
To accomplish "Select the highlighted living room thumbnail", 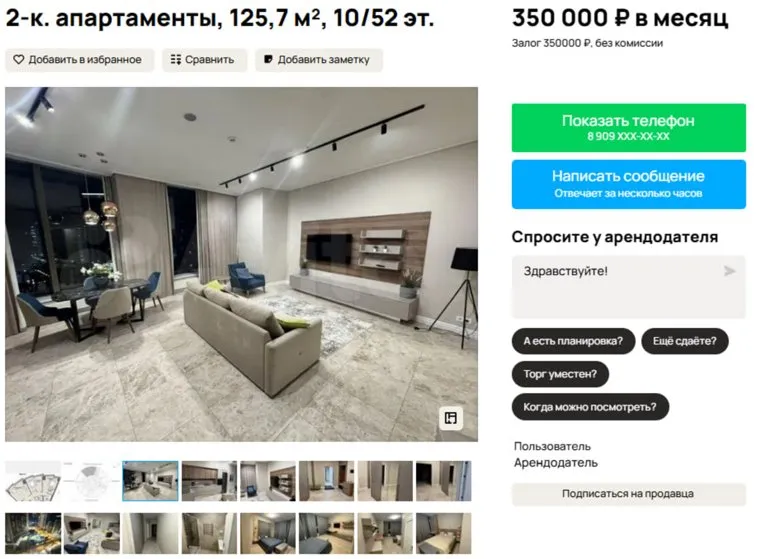I will tap(150, 481).
